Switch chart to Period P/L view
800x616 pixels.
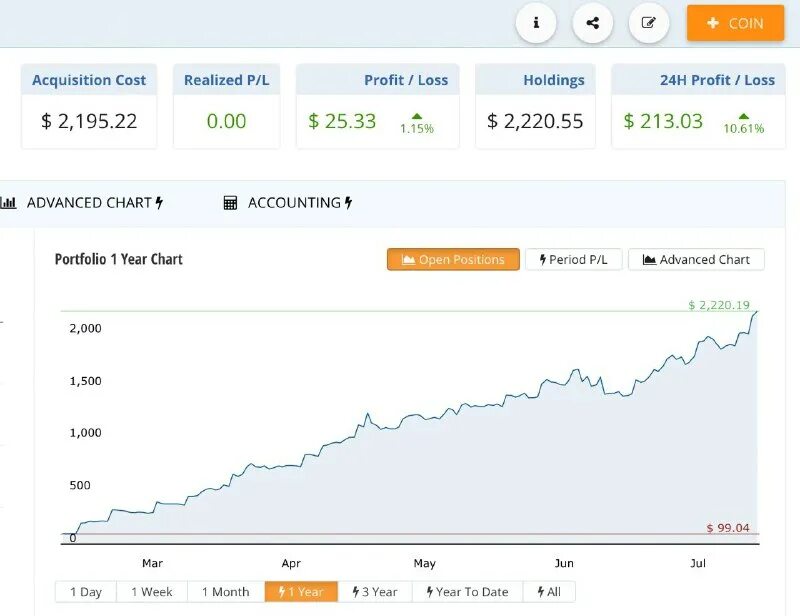tap(573, 260)
